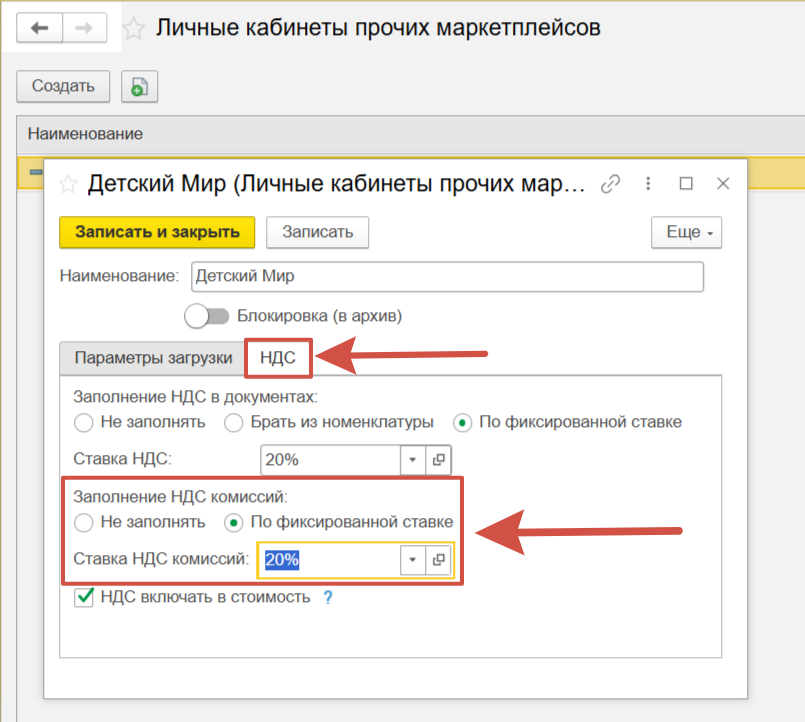Click into the Наименование text field

[446, 276]
